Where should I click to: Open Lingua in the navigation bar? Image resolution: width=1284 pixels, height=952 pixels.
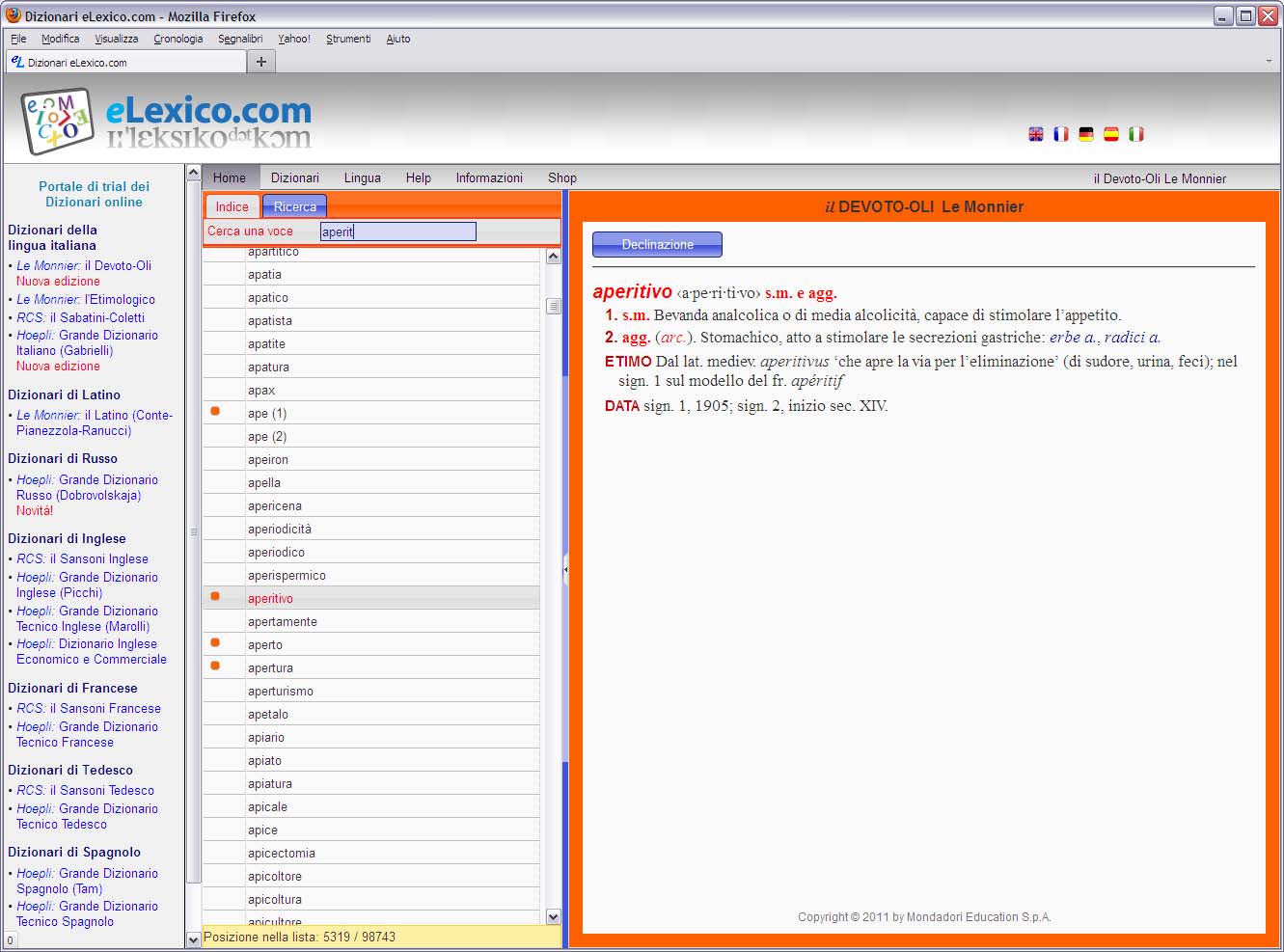[x=363, y=177]
